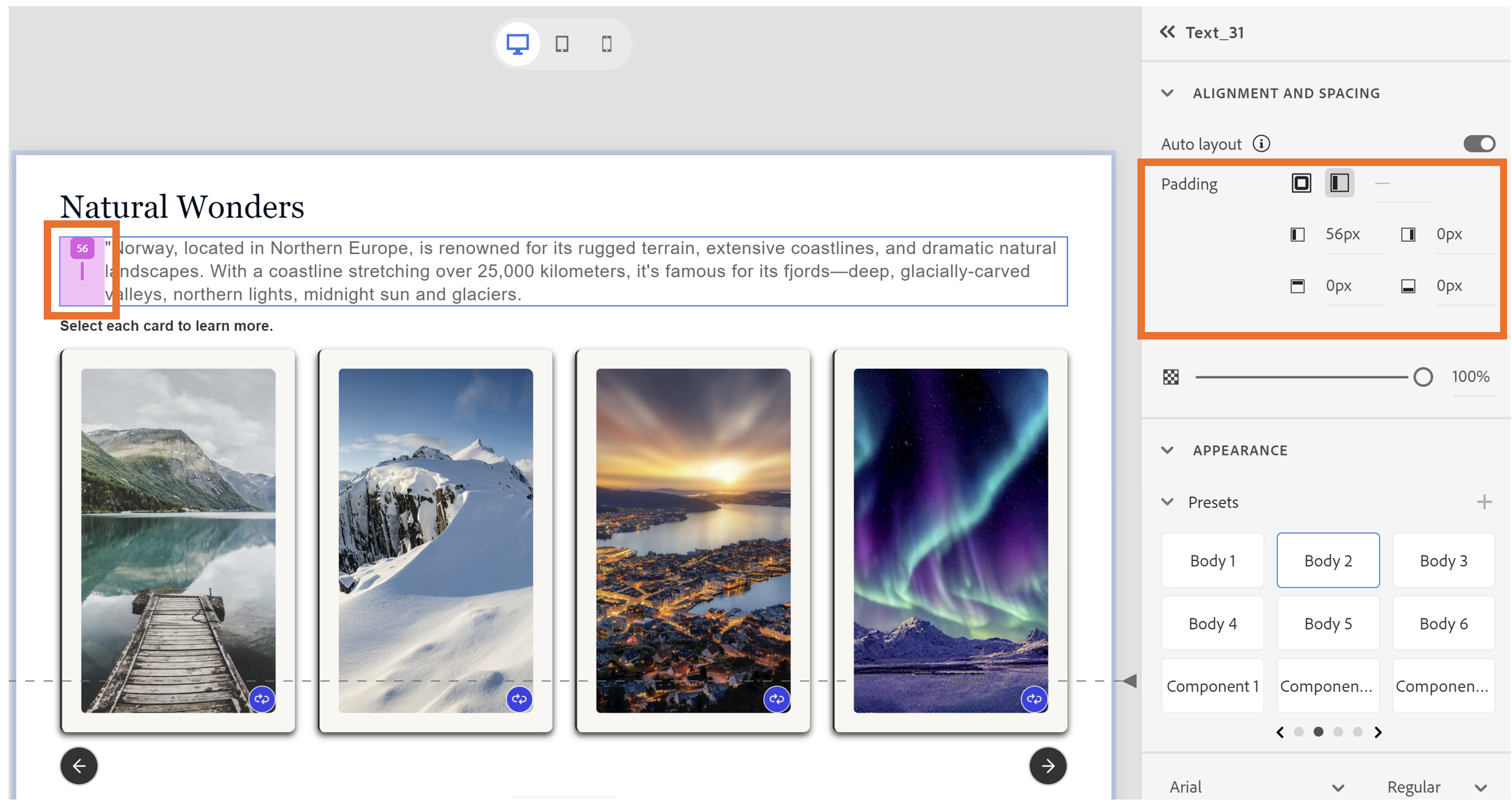1512x802 pixels.
Task: Collapse the Text_31 properties panel
Action: coord(1167,32)
